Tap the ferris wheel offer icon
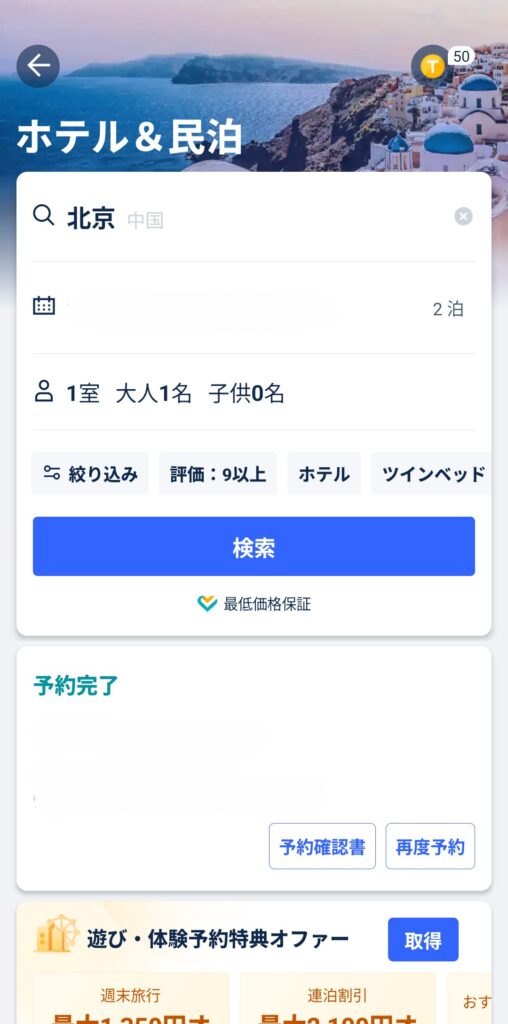This screenshot has height=1024, width=508. pyautogui.click(x=56, y=933)
